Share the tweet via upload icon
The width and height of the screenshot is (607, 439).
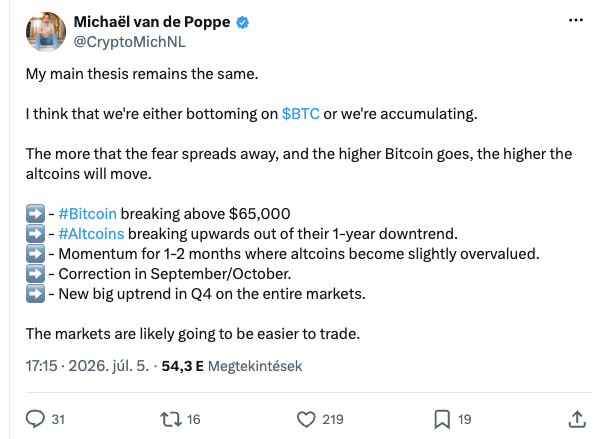(577, 419)
